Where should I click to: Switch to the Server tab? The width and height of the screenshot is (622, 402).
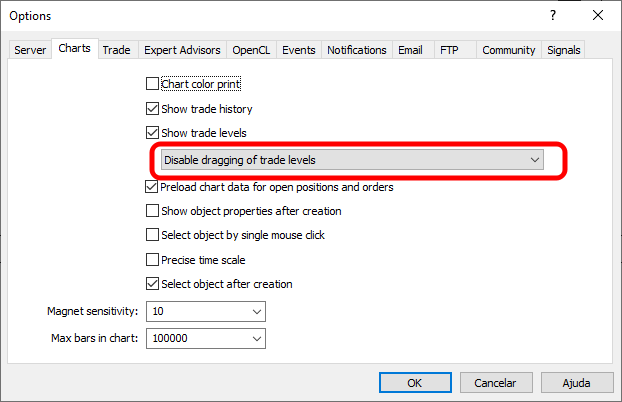coord(30,50)
